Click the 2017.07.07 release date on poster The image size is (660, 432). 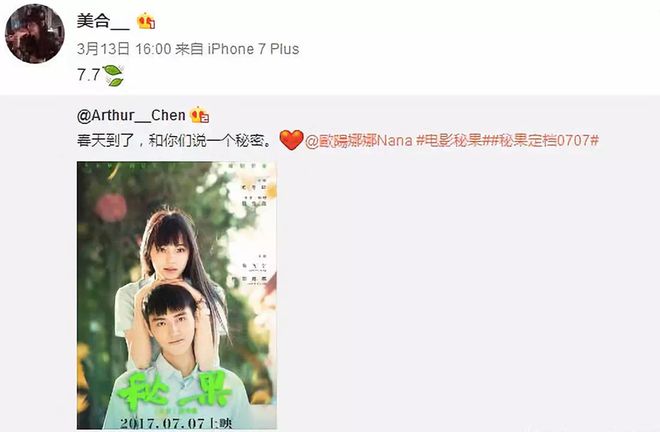pos(176,422)
